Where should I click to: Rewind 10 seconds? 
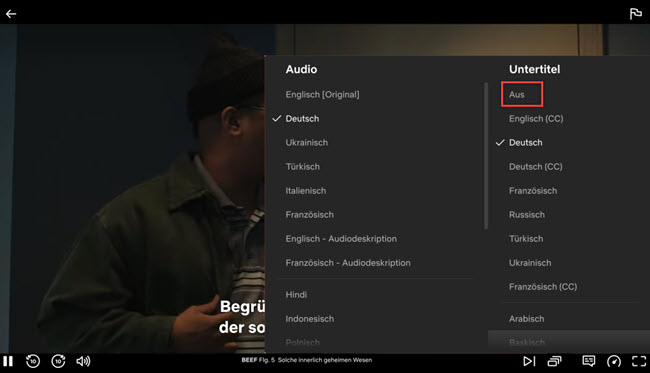[x=33, y=361]
